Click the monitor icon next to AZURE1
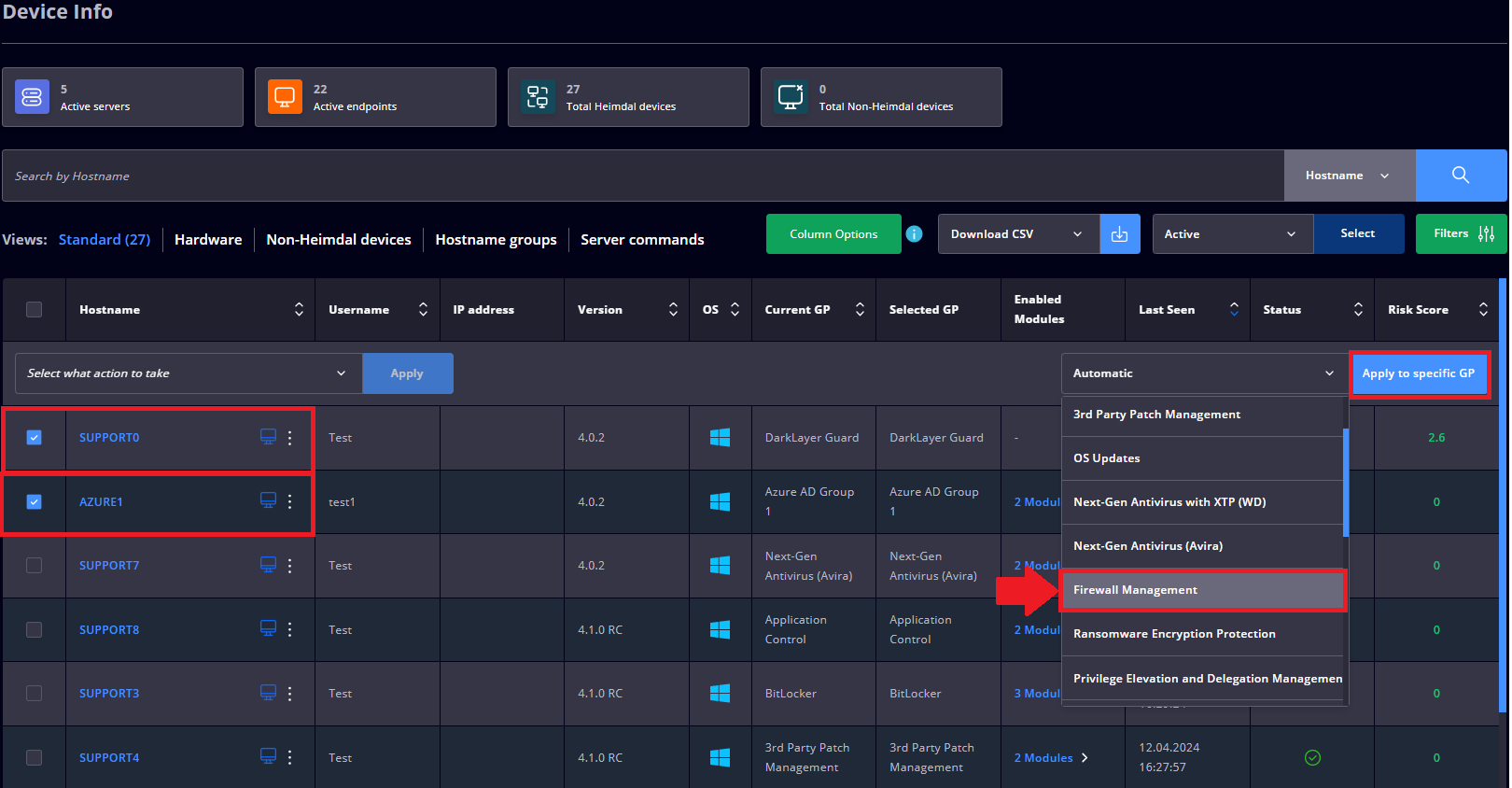This screenshot has width=1512, height=788. click(268, 501)
